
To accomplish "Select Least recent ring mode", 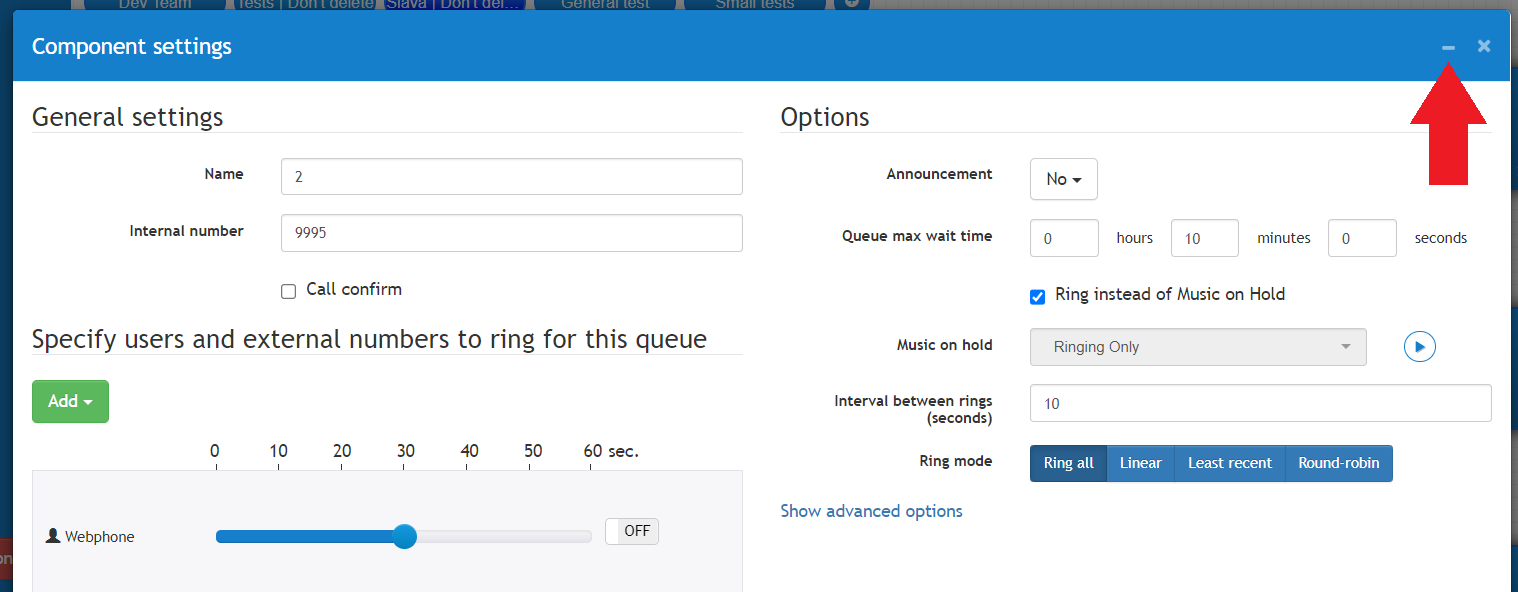I will (x=1229, y=463).
